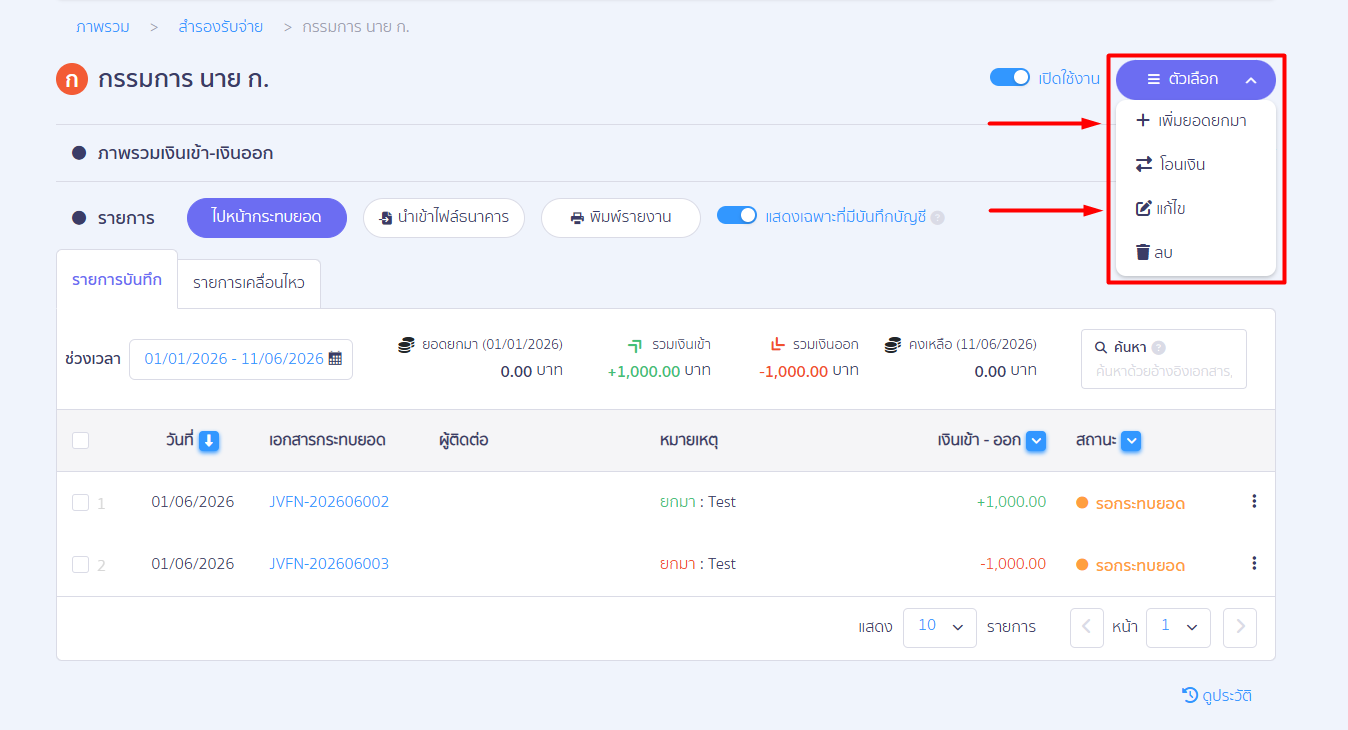
Task: Change rows-per-page dropdown showing 10
Action: [x=940, y=627]
